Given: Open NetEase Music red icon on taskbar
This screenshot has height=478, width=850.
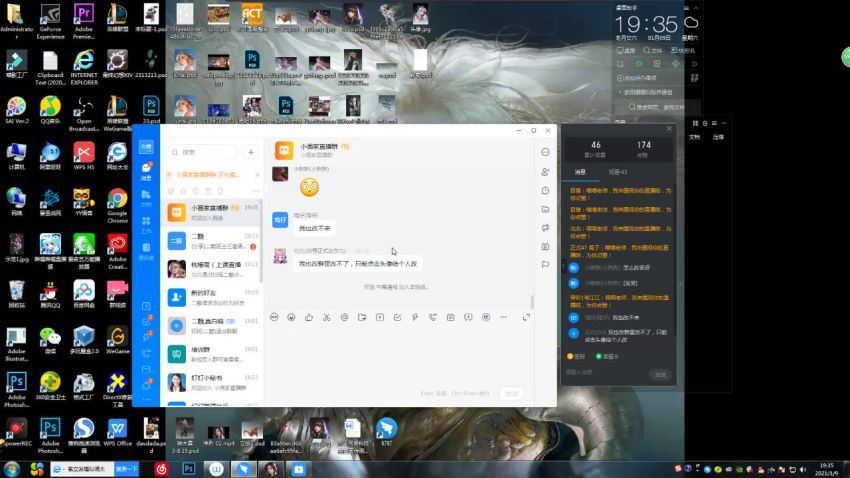Looking at the screenshot, I should tap(162, 469).
